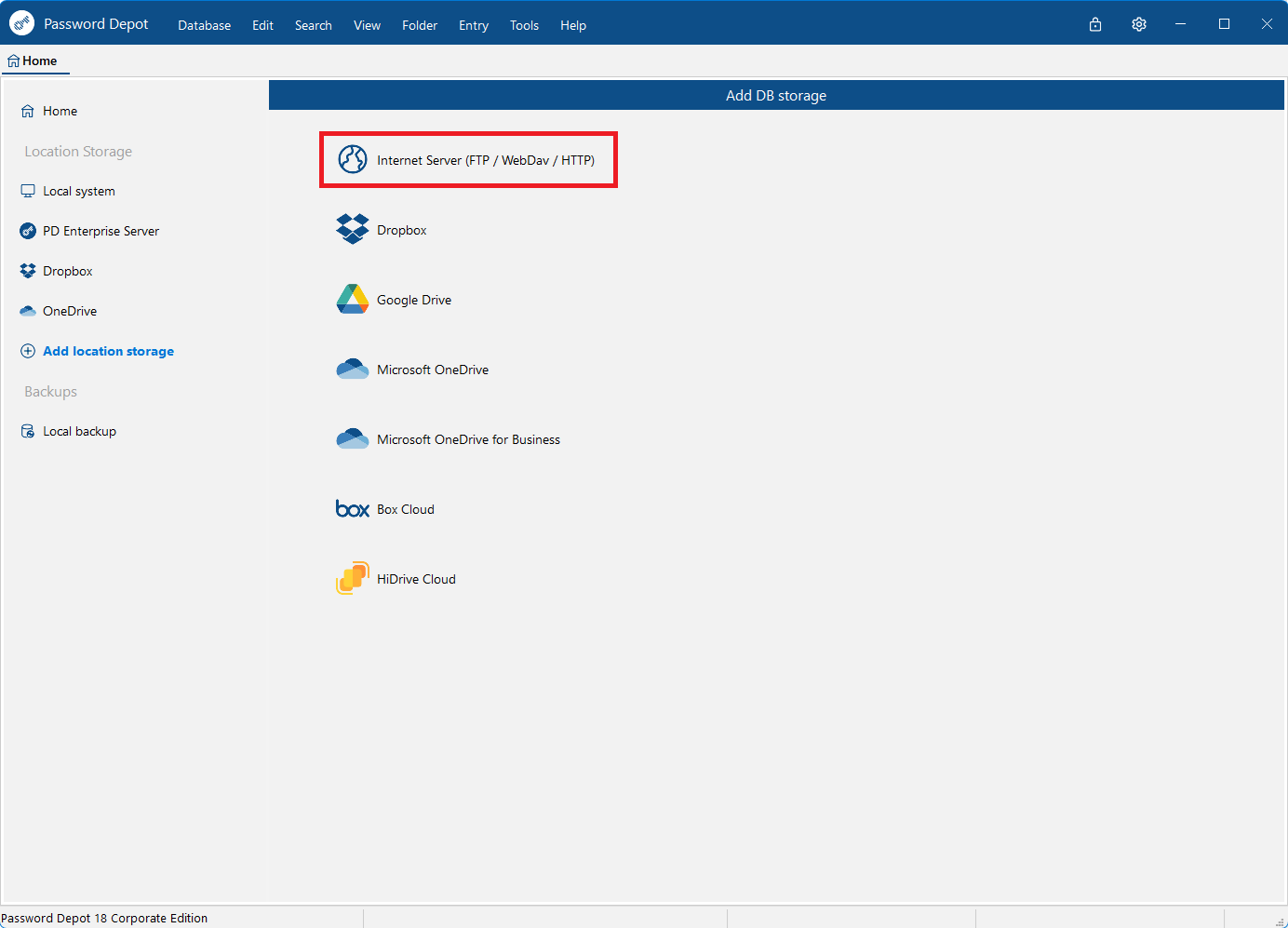Click the Box Cloud logo icon
1288x928 pixels.
point(353,508)
